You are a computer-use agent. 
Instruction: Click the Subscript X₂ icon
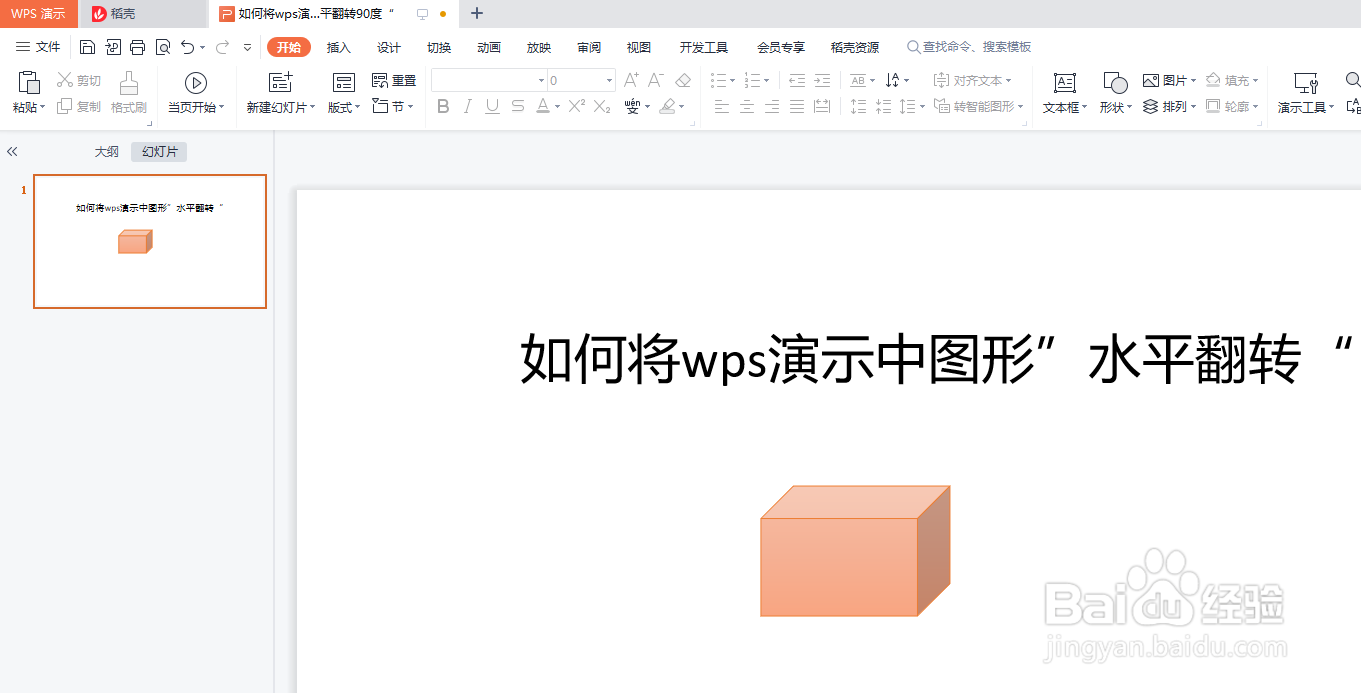602,106
